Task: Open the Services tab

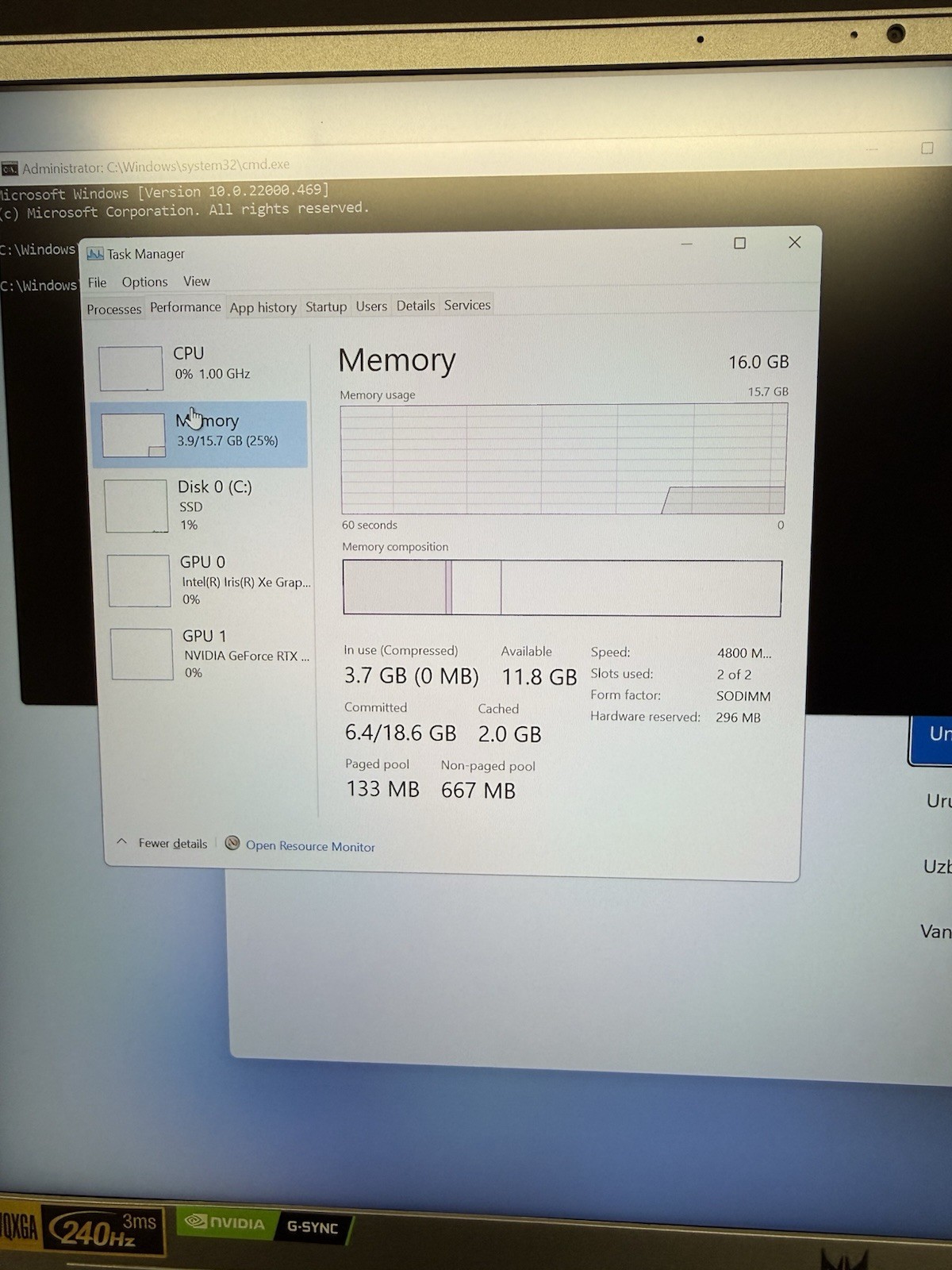Action: click(467, 305)
